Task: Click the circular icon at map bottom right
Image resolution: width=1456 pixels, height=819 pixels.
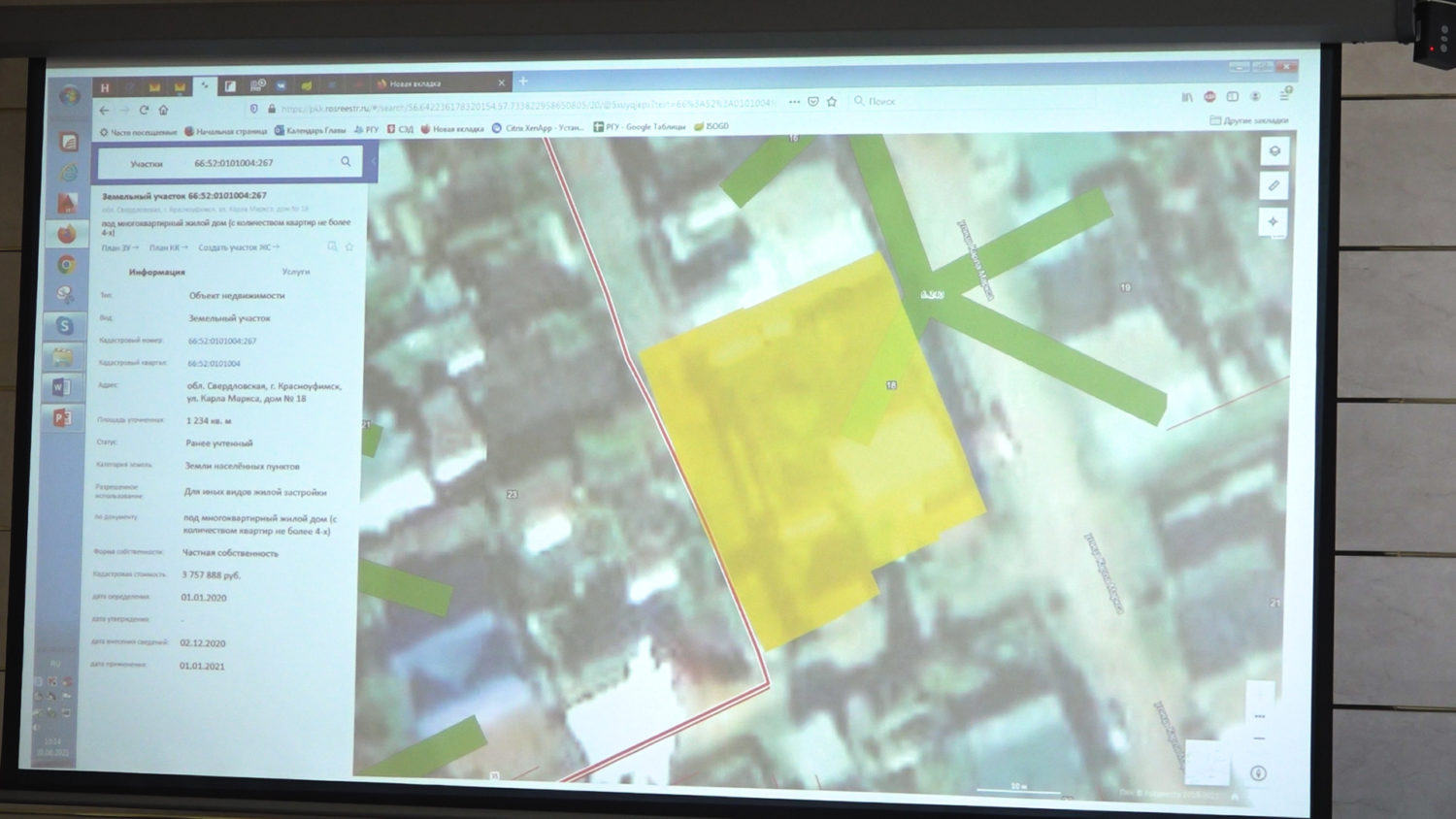Action: tap(1258, 773)
